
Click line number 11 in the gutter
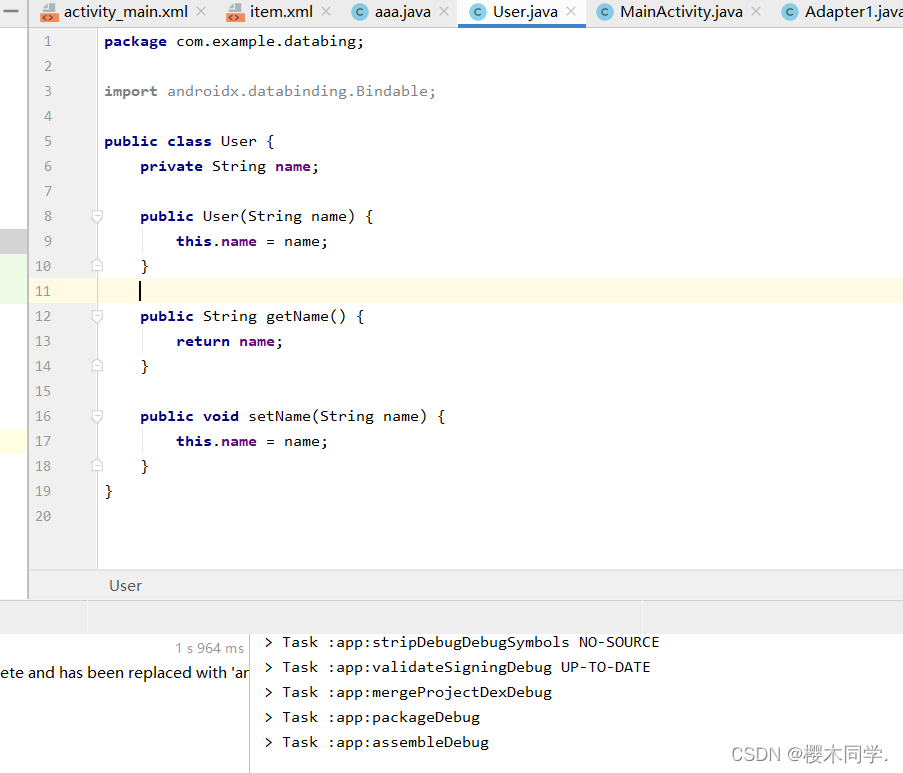tap(43, 290)
